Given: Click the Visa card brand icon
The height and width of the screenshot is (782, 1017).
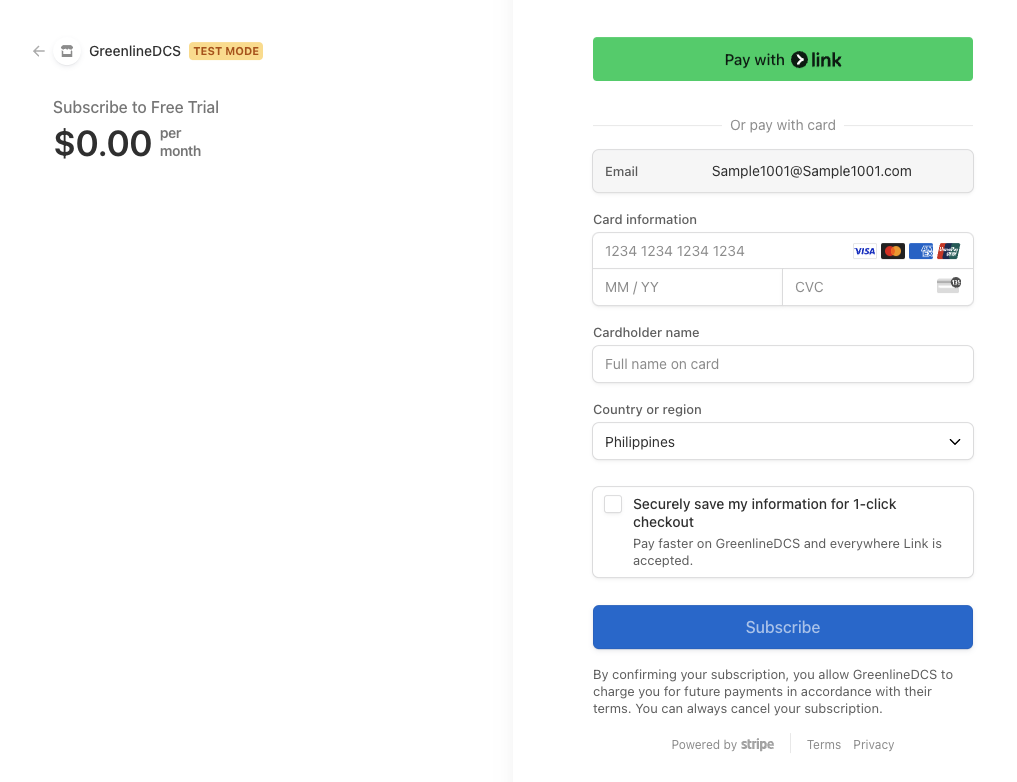Looking at the screenshot, I should coord(864,251).
